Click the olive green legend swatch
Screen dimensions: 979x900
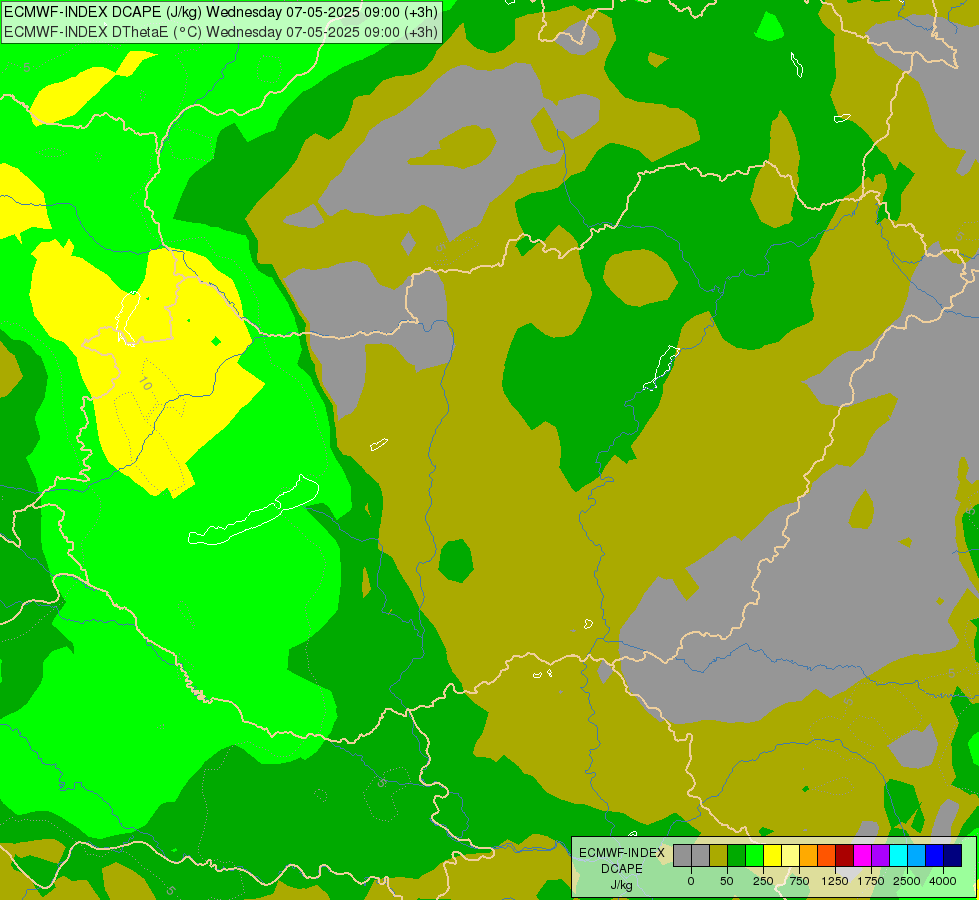719,856
